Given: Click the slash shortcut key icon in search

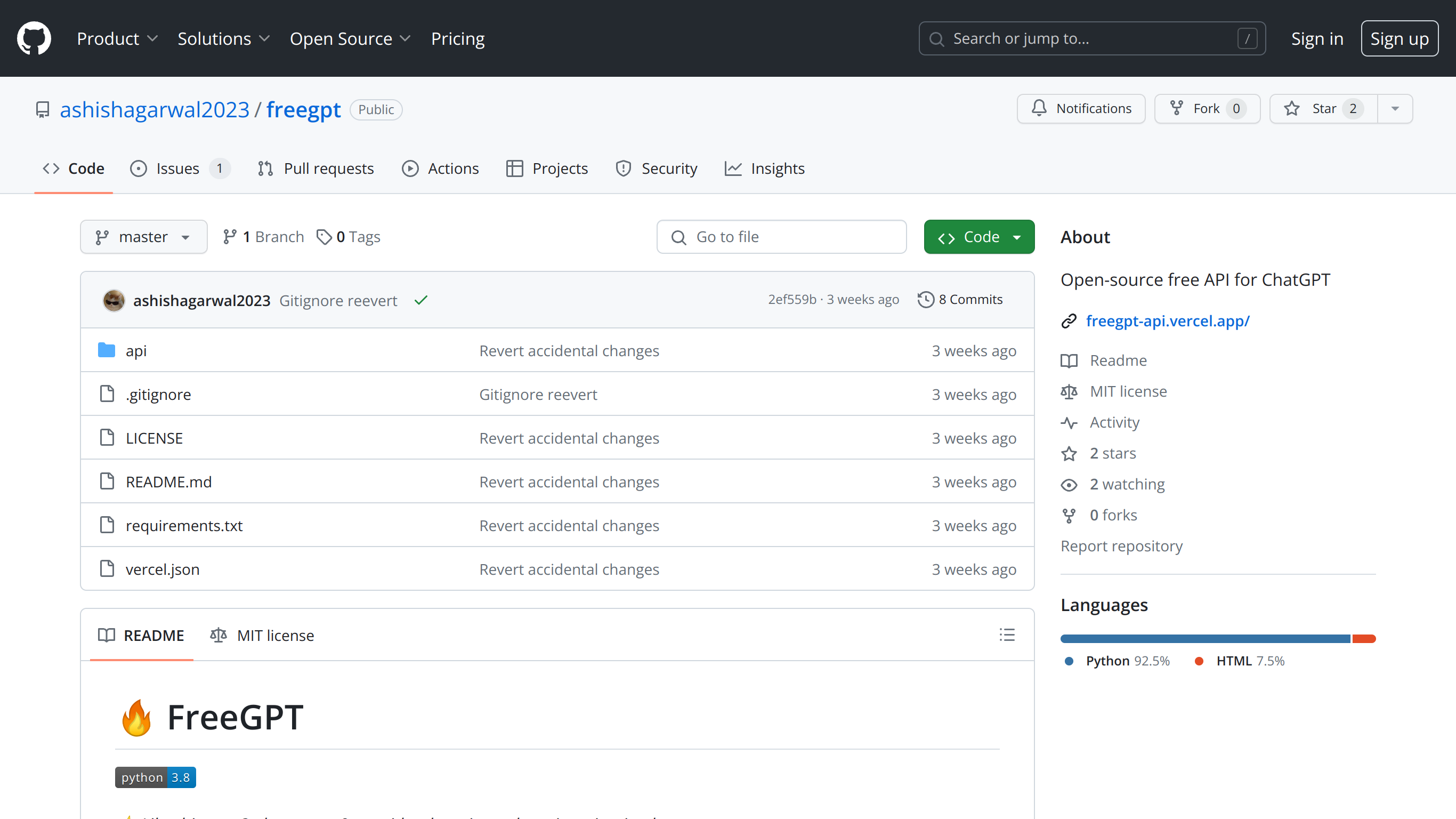Looking at the screenshot, I should [x=1247, y=38].
